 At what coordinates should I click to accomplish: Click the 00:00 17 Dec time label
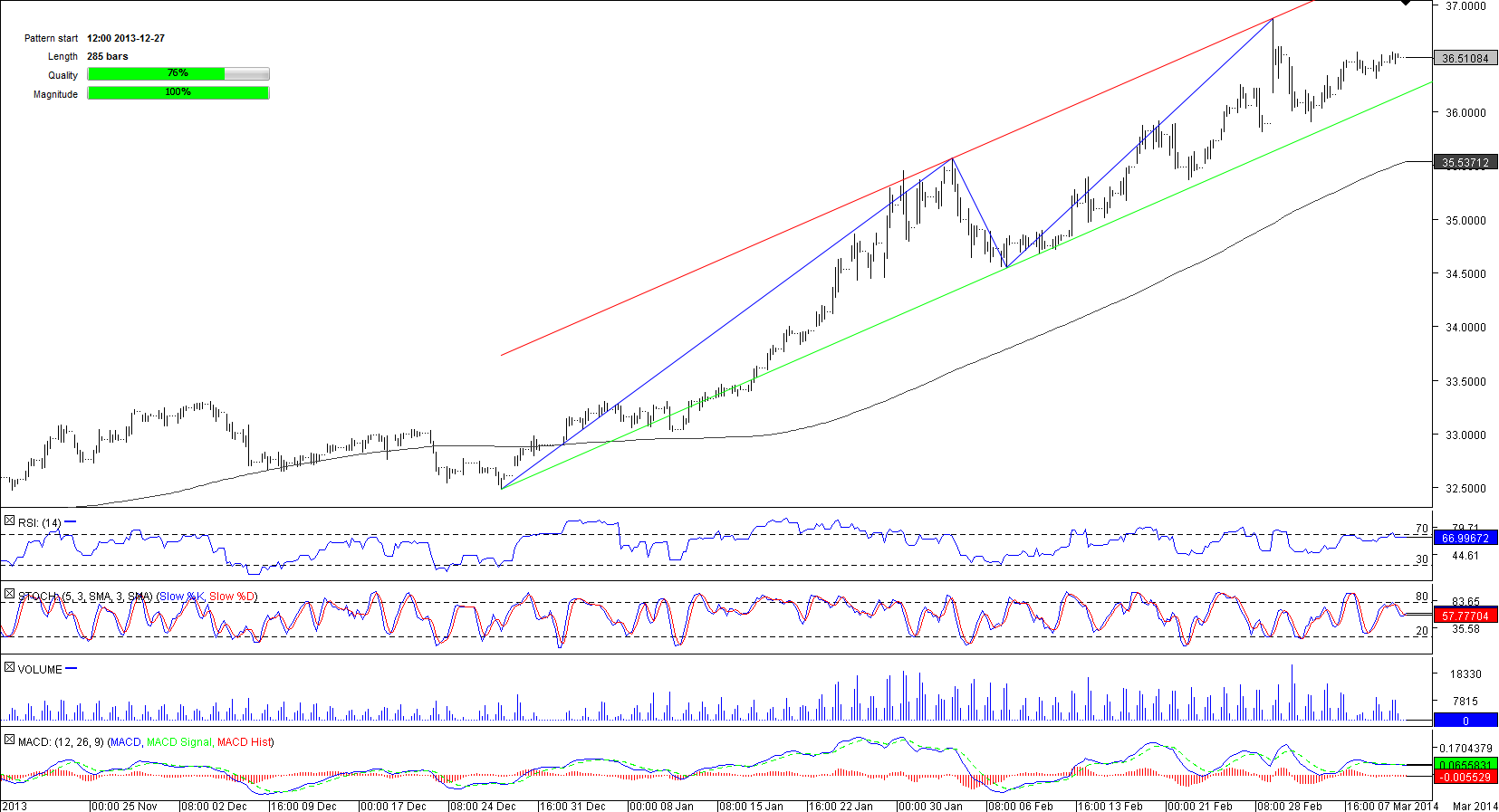point(394,806)
